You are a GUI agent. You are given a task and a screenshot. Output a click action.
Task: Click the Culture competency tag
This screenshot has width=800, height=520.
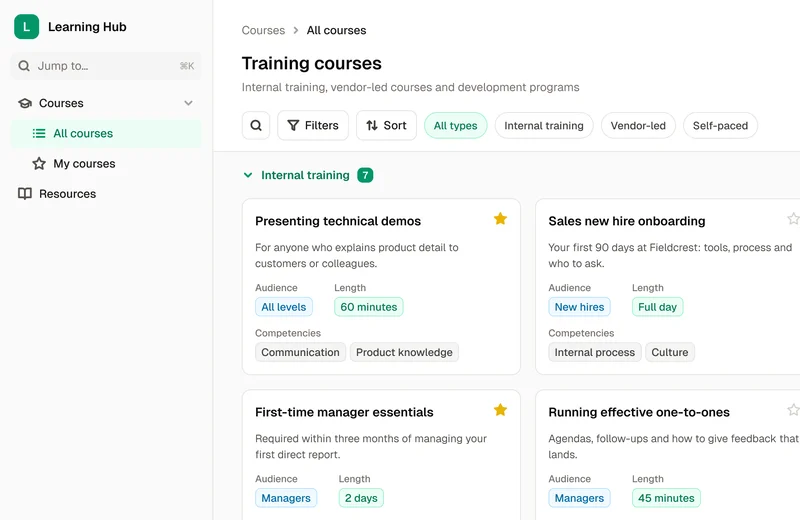[669, 352]
